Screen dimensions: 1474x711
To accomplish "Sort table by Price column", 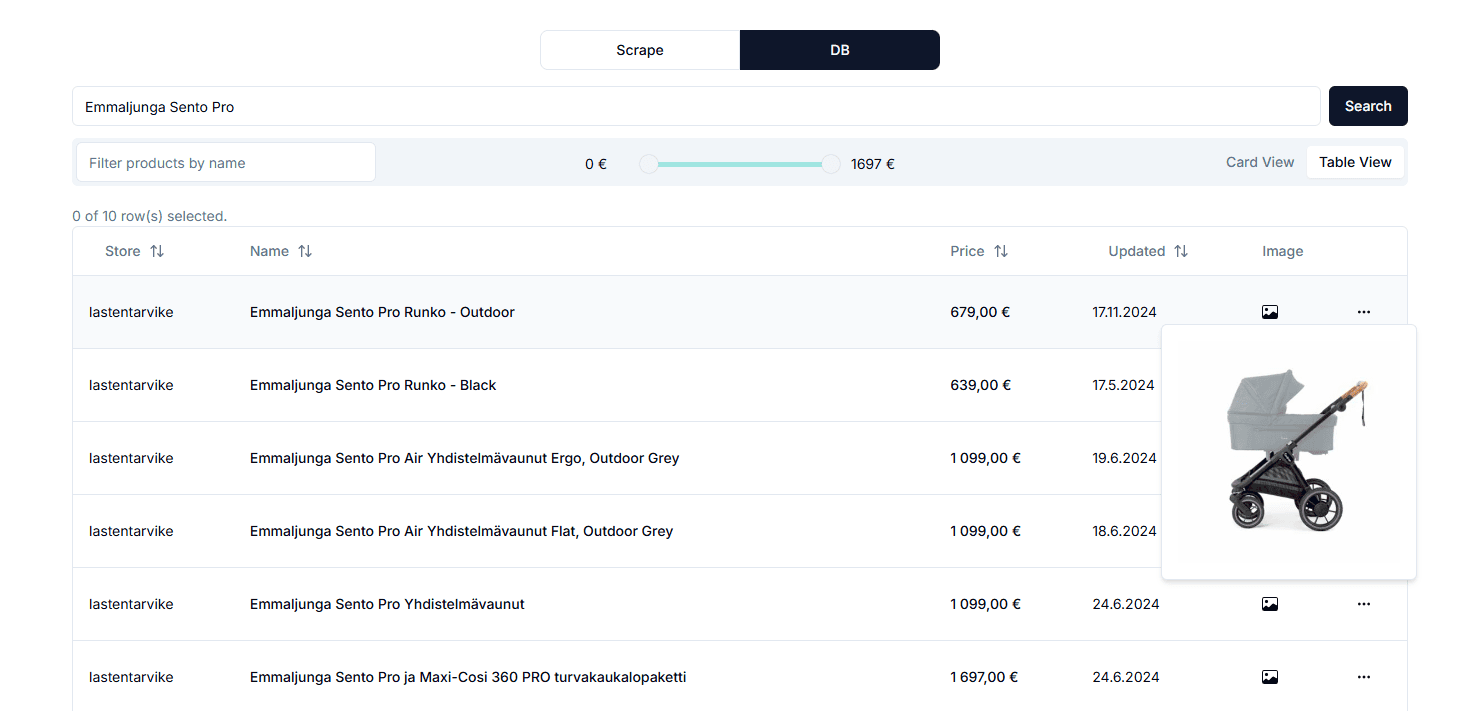I will point(979,251).
